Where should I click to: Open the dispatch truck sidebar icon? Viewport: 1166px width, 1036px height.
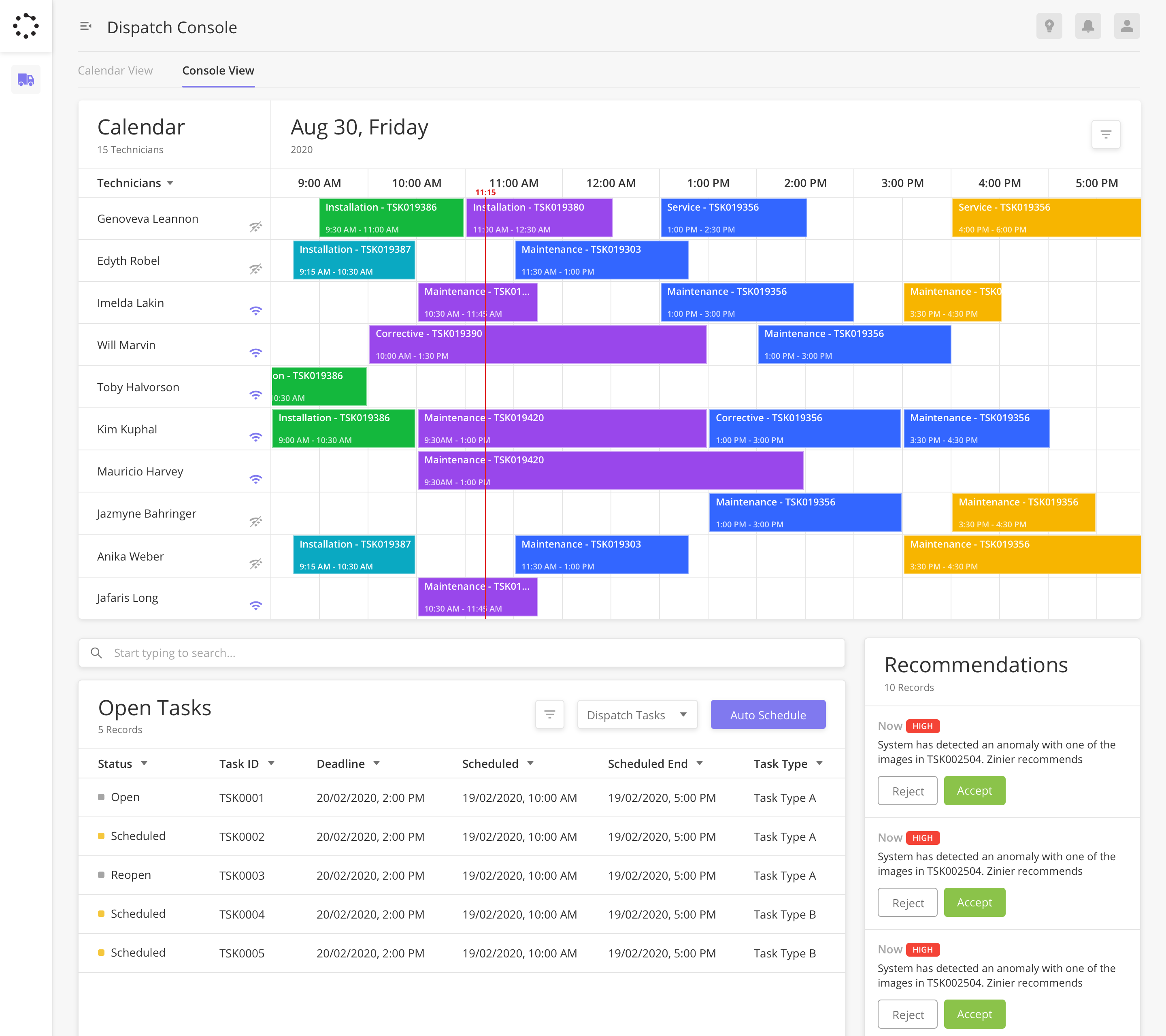pyautogui.click(x=26, y=79)
